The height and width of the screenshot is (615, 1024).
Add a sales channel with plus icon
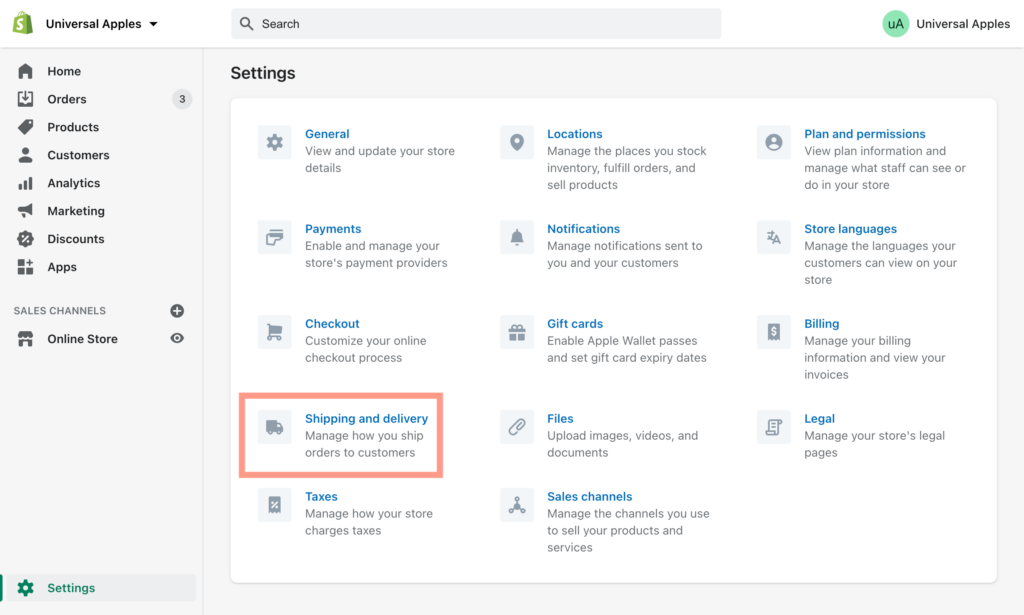tap(177, 311)
